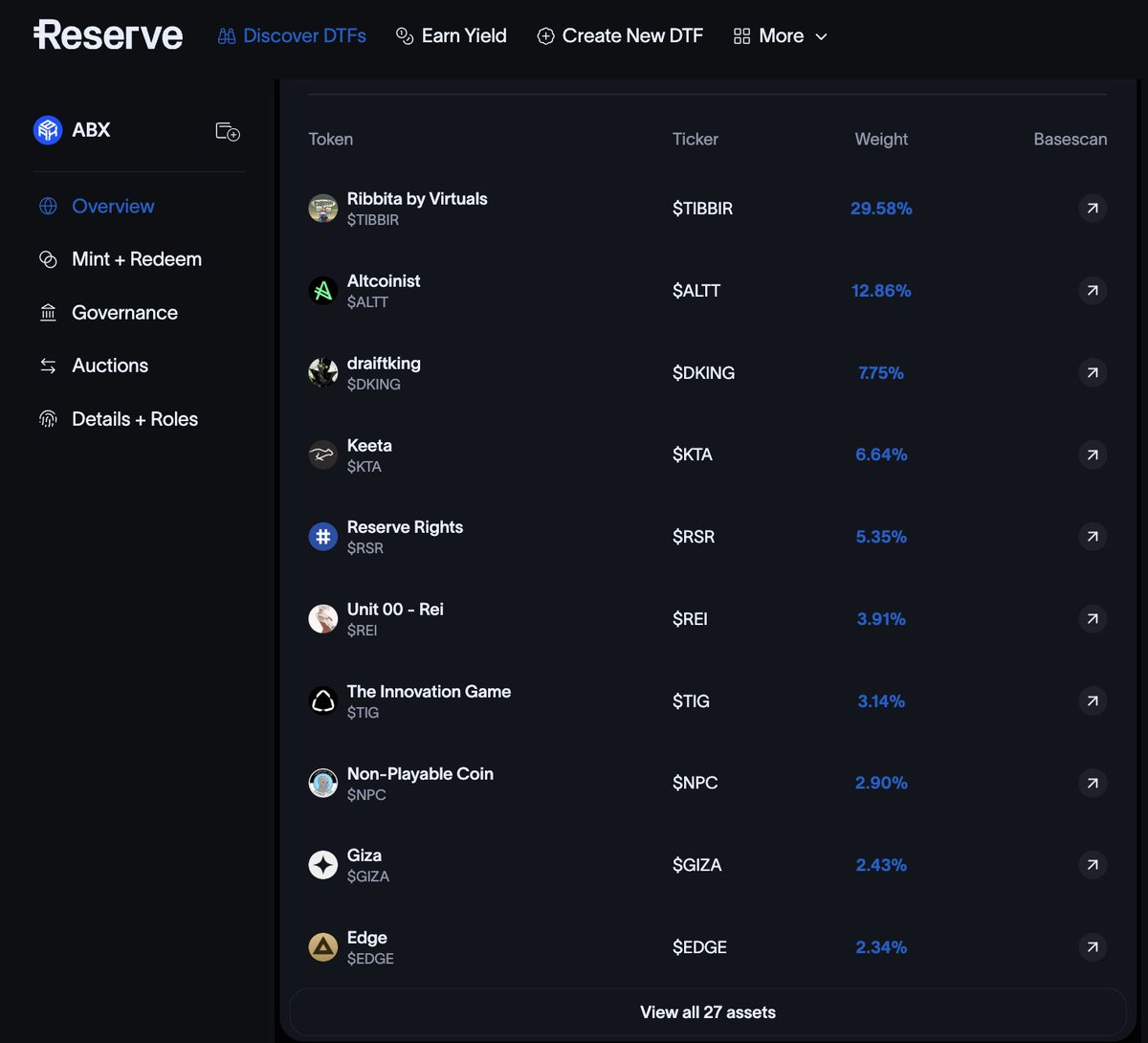Open Create New DTF page
The image size is (1148, 1043).
620,36
